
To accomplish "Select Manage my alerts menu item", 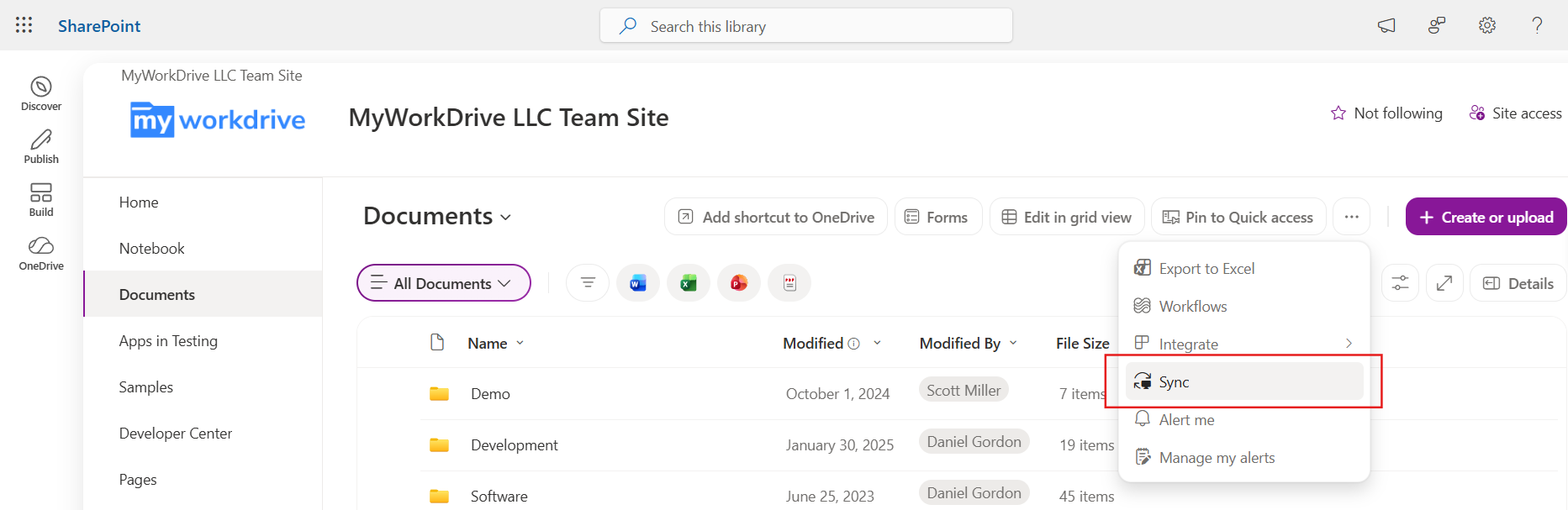I will click(x=1244, y=458).
